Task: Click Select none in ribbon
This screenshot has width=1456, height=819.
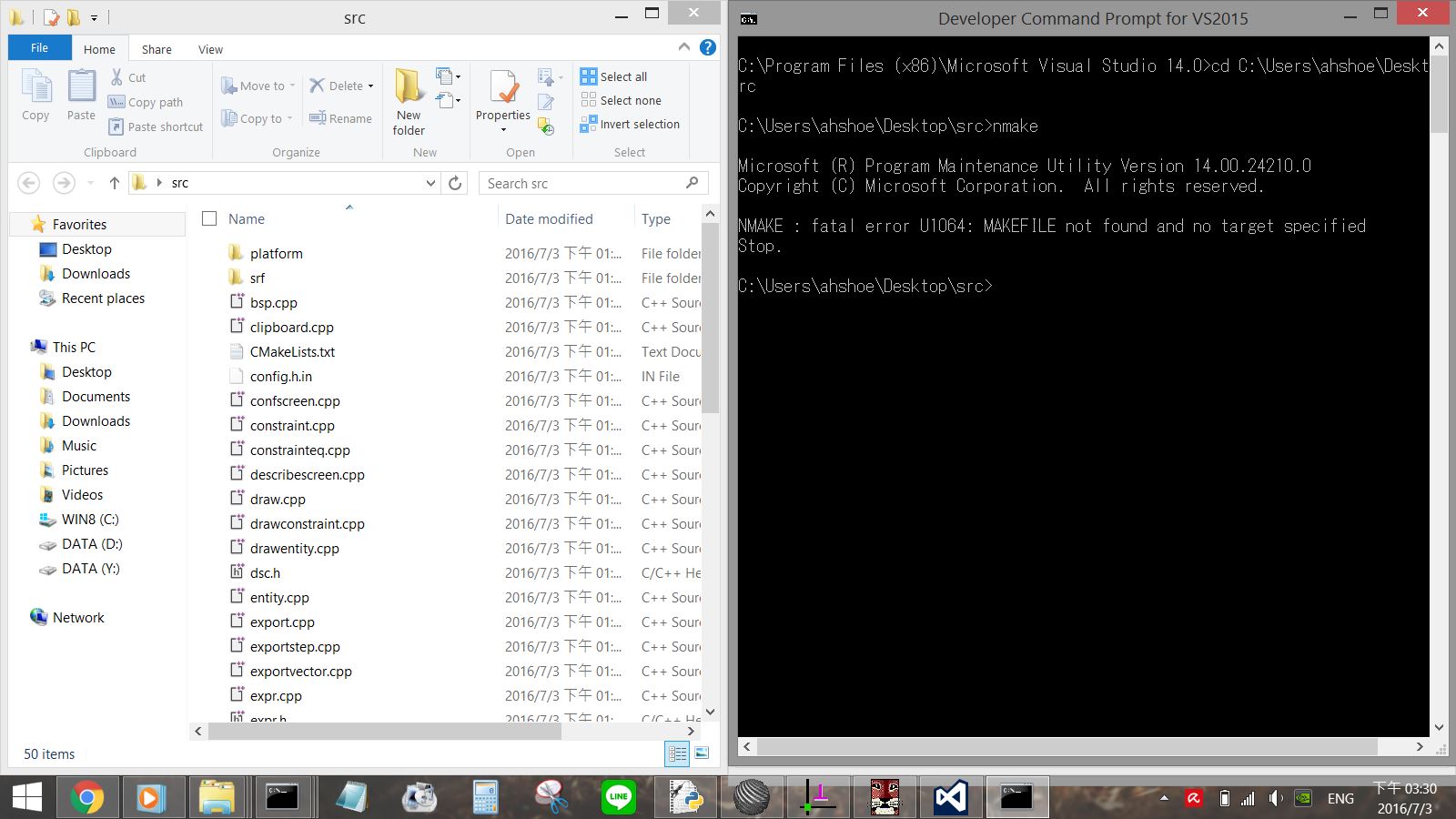Action: 621,100
